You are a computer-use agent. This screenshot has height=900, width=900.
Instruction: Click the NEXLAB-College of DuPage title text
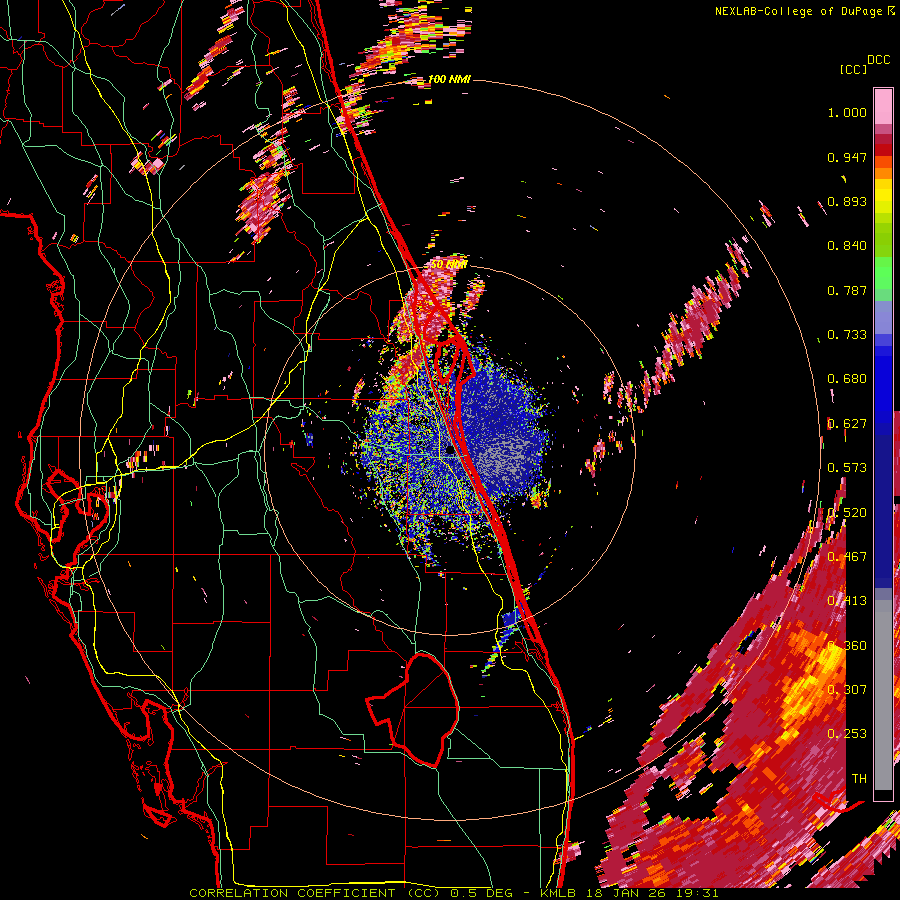tap(798, 11)
